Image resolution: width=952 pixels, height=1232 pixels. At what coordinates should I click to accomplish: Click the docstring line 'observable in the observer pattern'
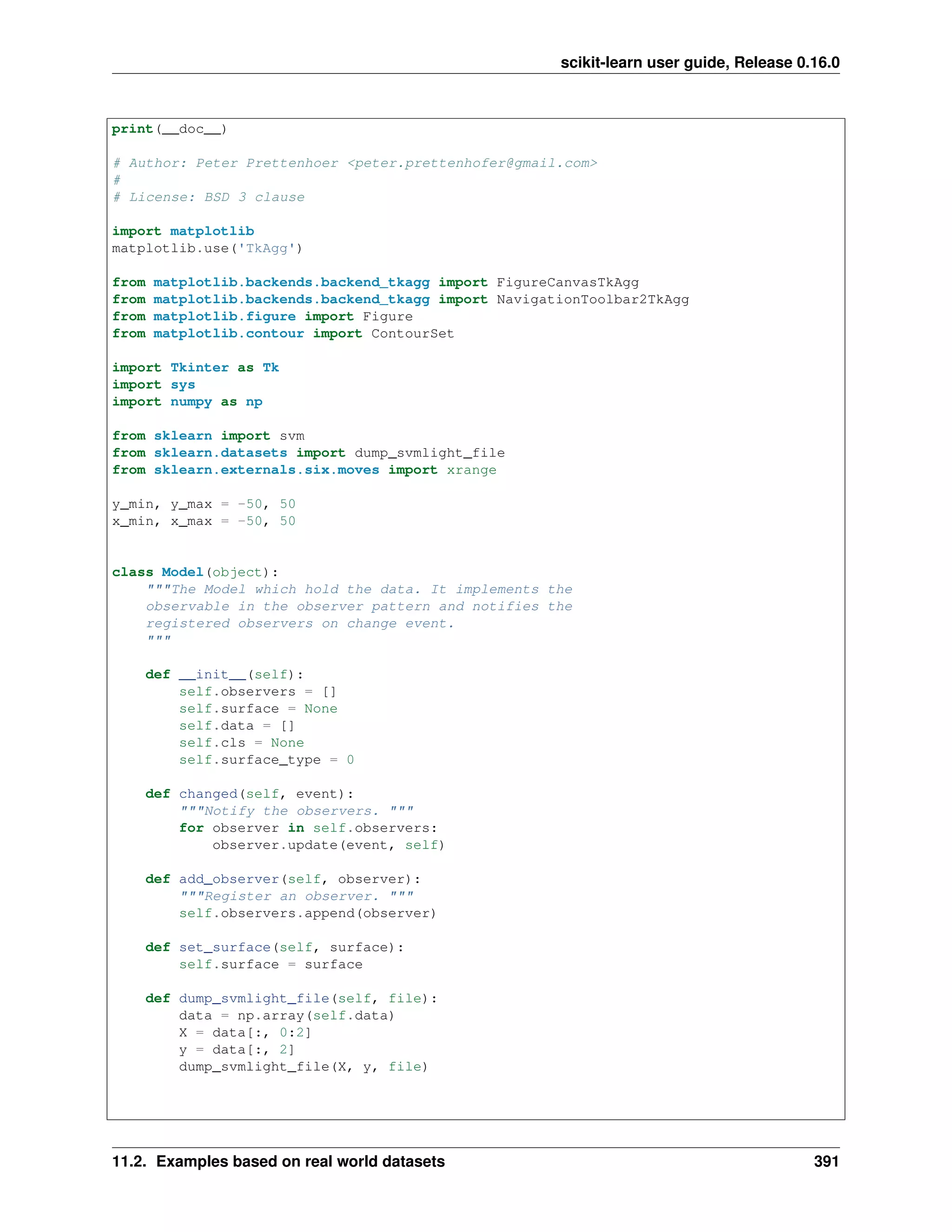pos(359,606)
